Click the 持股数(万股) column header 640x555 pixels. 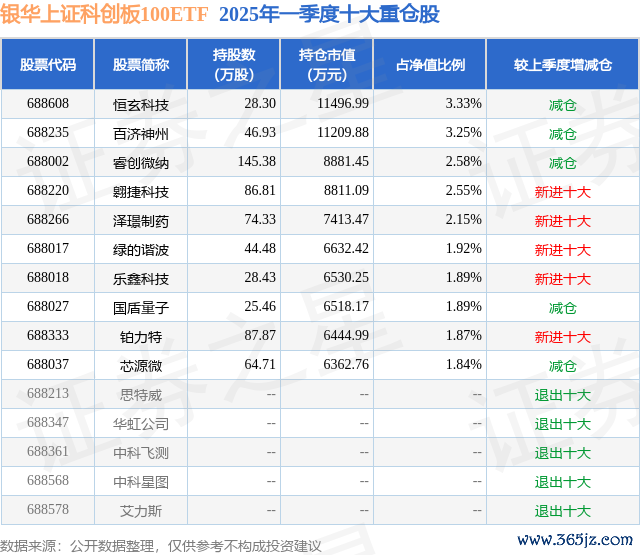(x=233, y=64)
